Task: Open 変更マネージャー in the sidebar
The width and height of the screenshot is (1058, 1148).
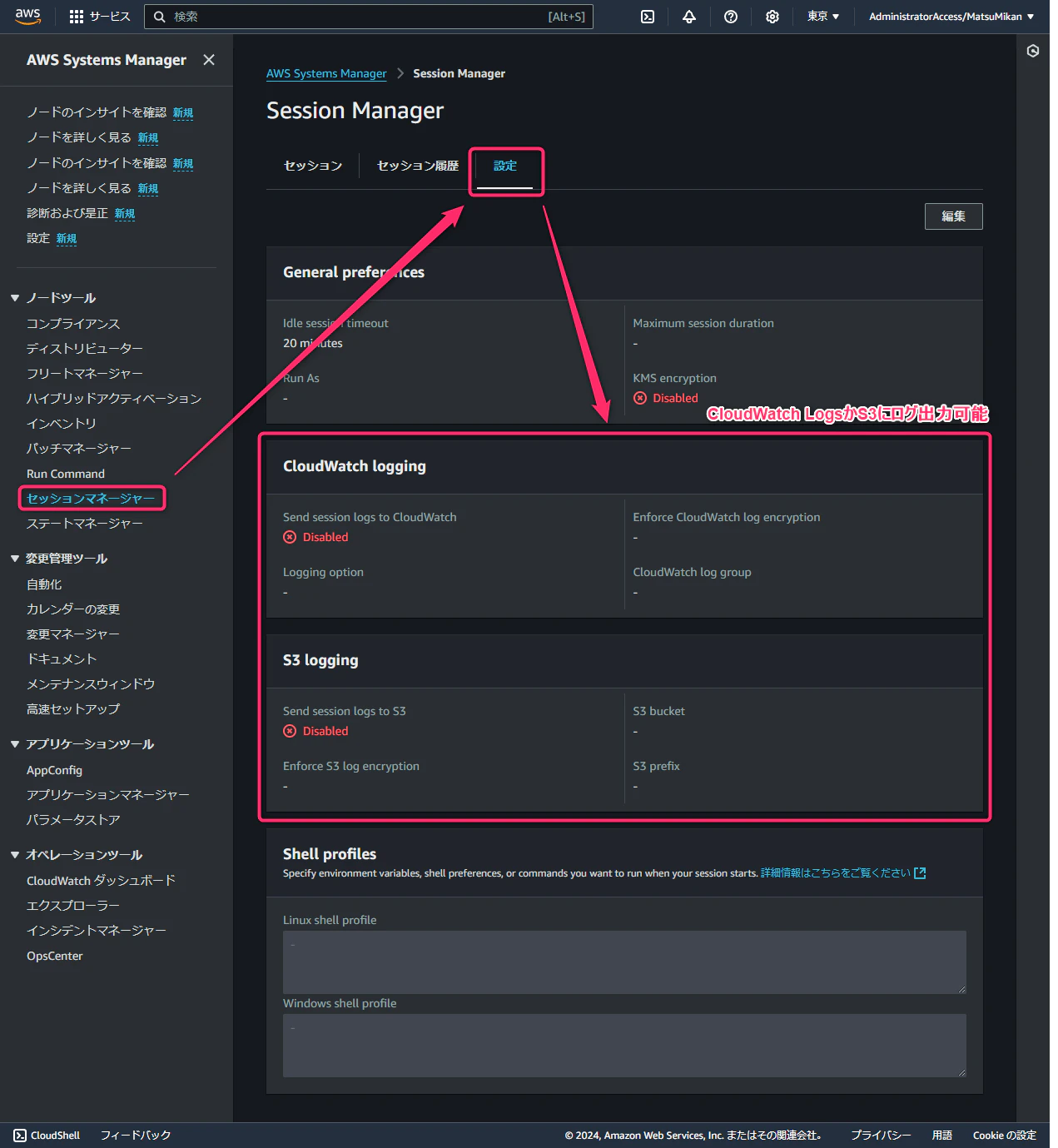Action: [73, 634]
